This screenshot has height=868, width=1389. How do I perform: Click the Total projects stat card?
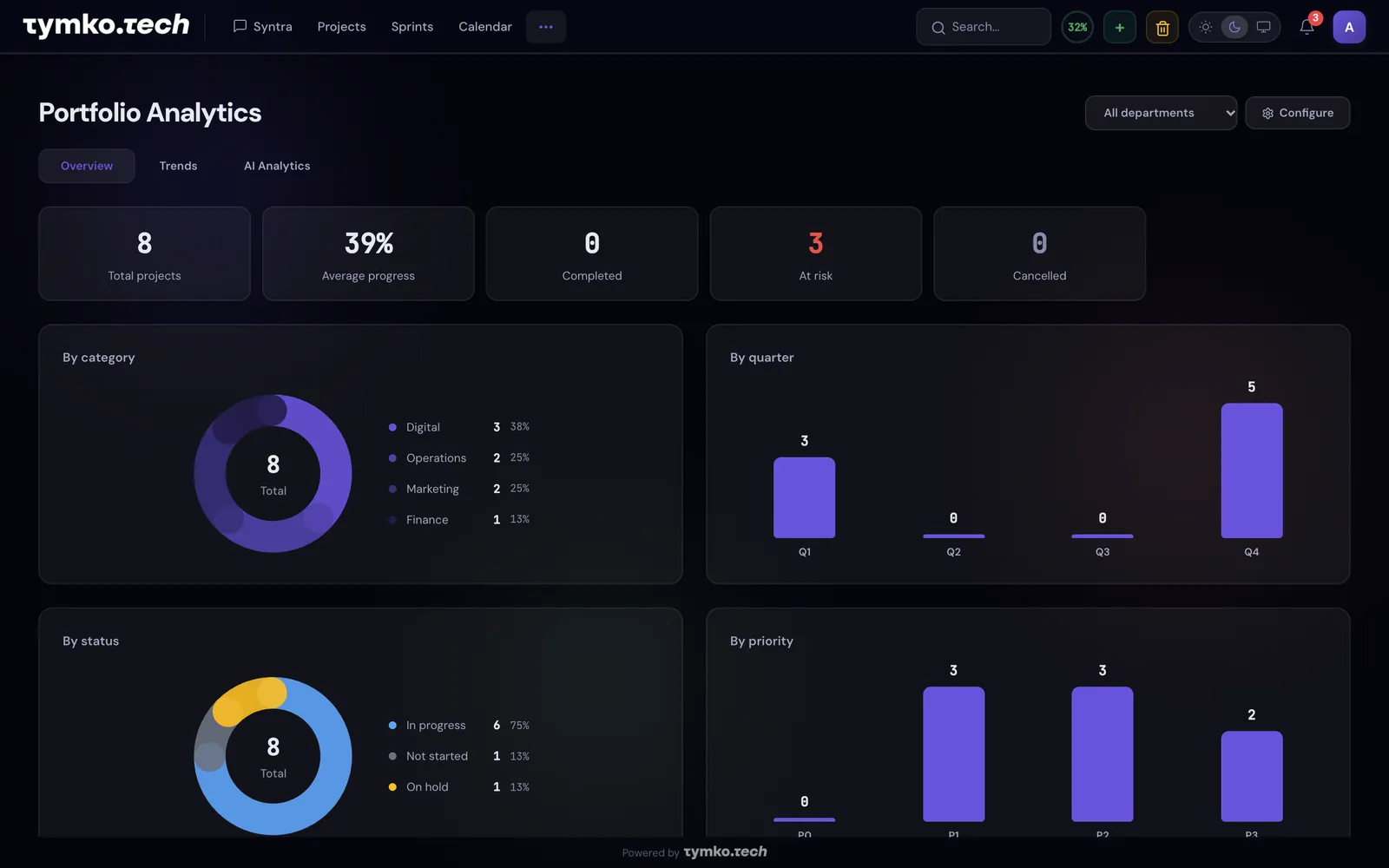(145, 253)
